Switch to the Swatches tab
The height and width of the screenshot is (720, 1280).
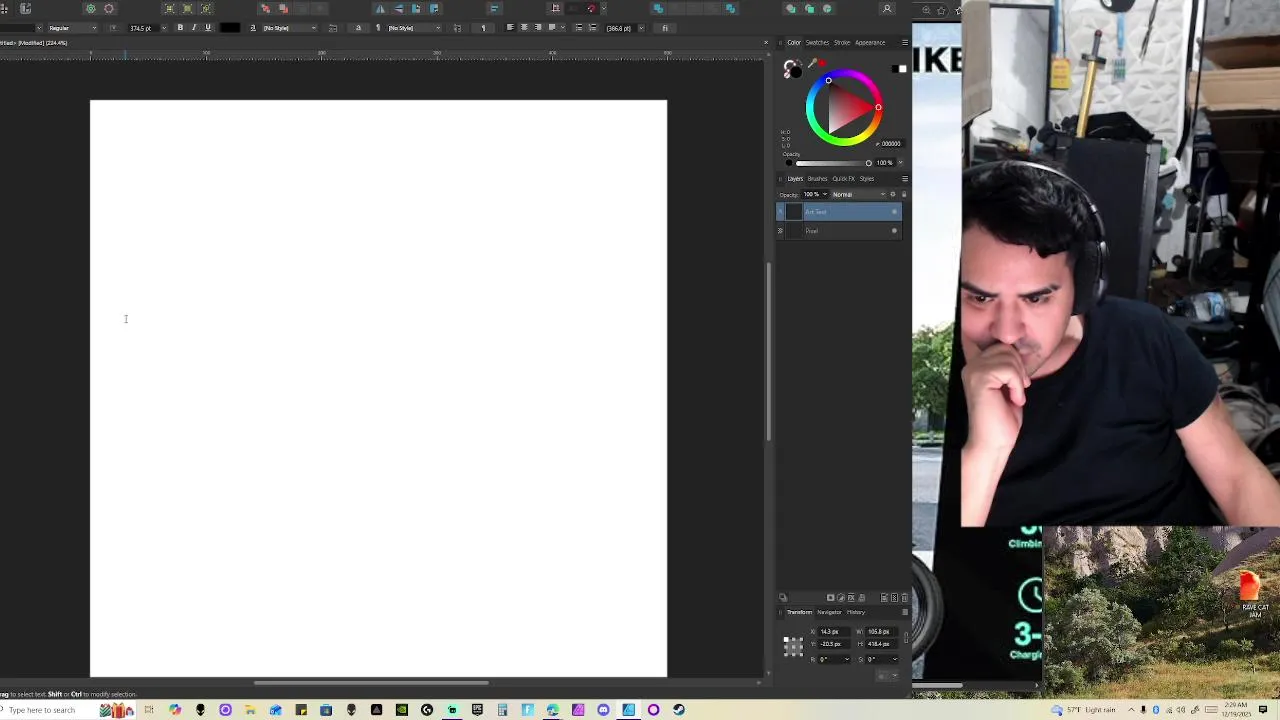pyautogui.click(x=817, y=42)
